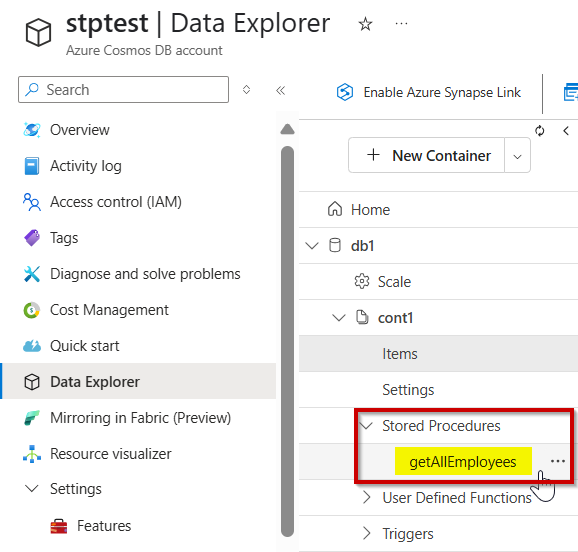This screenshot has width=578, height=552.
Task: Click the favorite star icon beside the title
Action: 365,24
